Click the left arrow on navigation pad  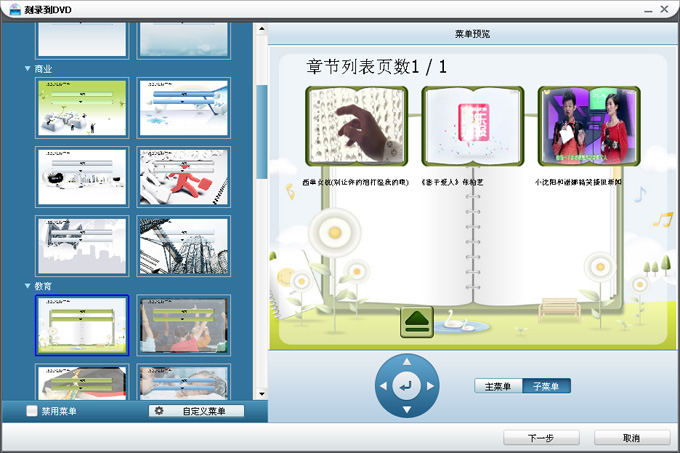point(383,386)
